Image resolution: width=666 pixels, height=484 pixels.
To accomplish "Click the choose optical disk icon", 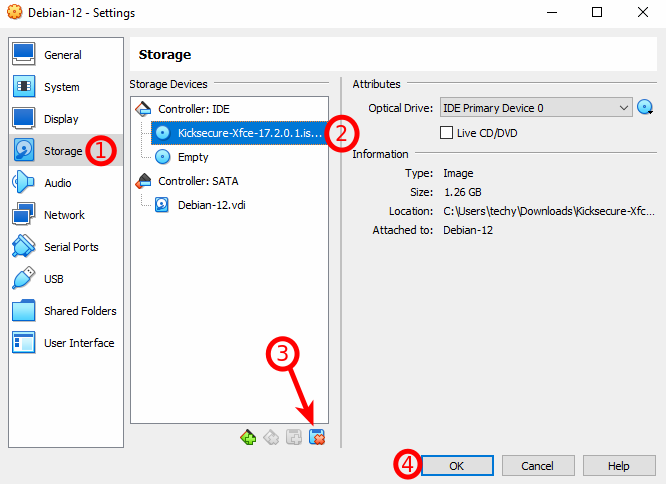I will point(645,108).
